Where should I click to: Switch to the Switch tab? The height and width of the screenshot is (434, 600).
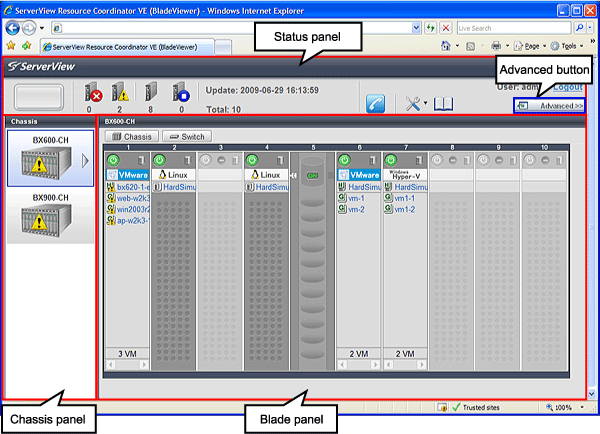pyautogui.click(x=187, y=137)
